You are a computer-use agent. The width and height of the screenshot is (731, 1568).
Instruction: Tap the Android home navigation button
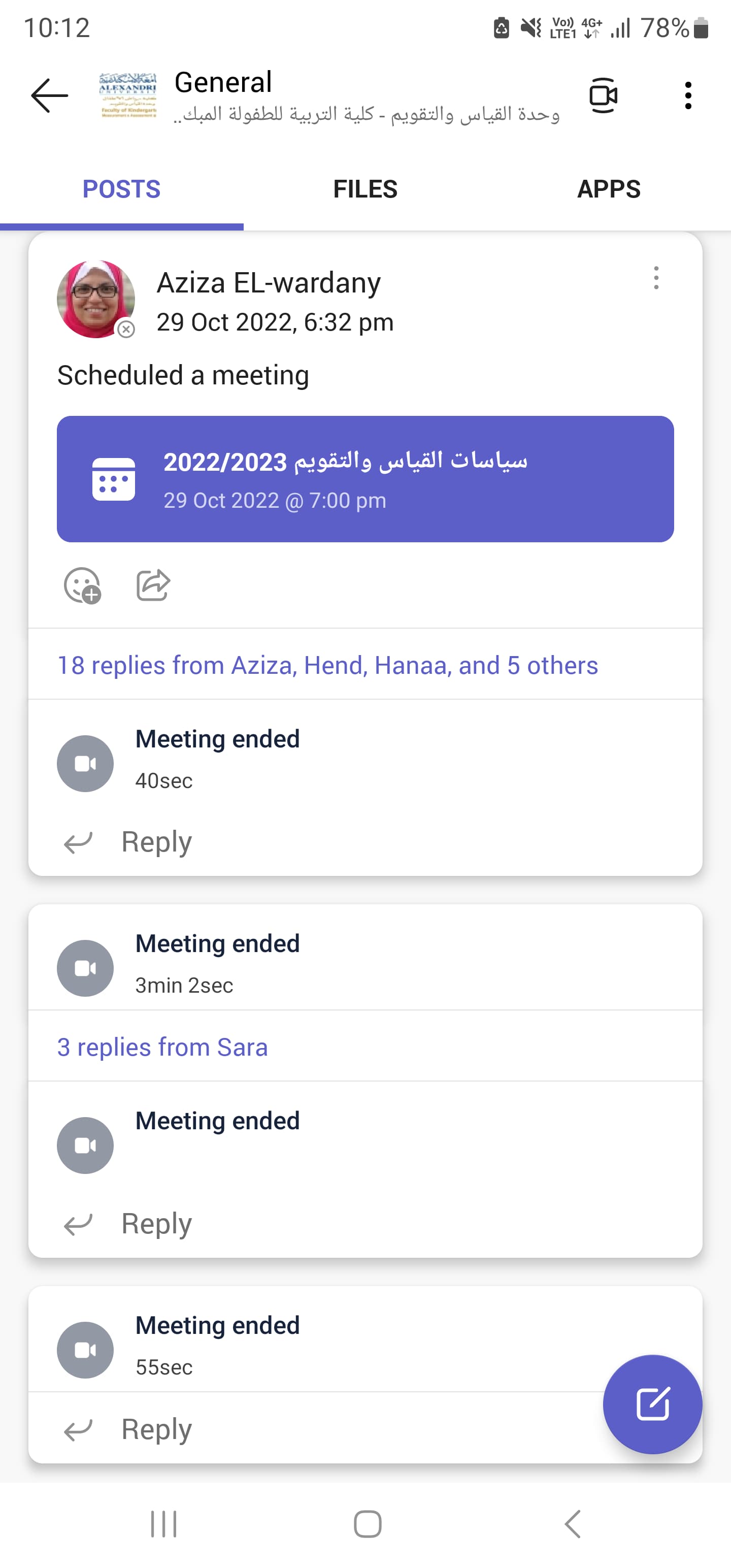(368, 1524)
